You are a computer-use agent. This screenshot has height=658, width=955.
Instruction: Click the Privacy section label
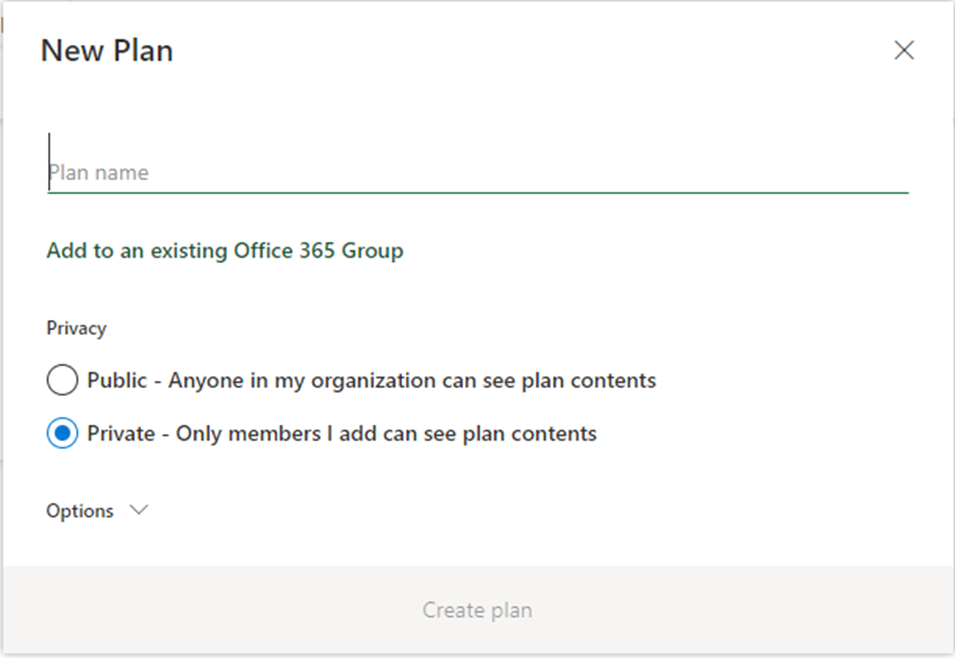click(x=77, y=328)
